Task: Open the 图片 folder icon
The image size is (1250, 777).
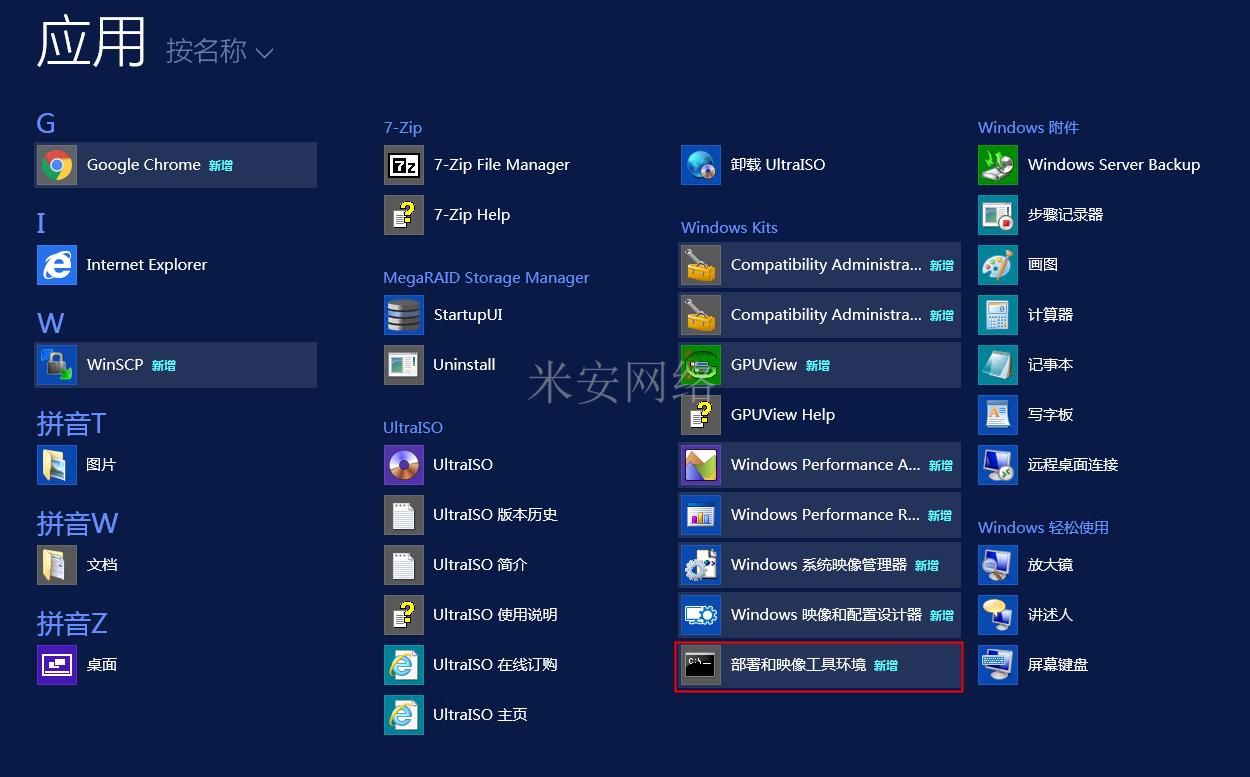Action: pyautogui.click(x=57, y=465)
